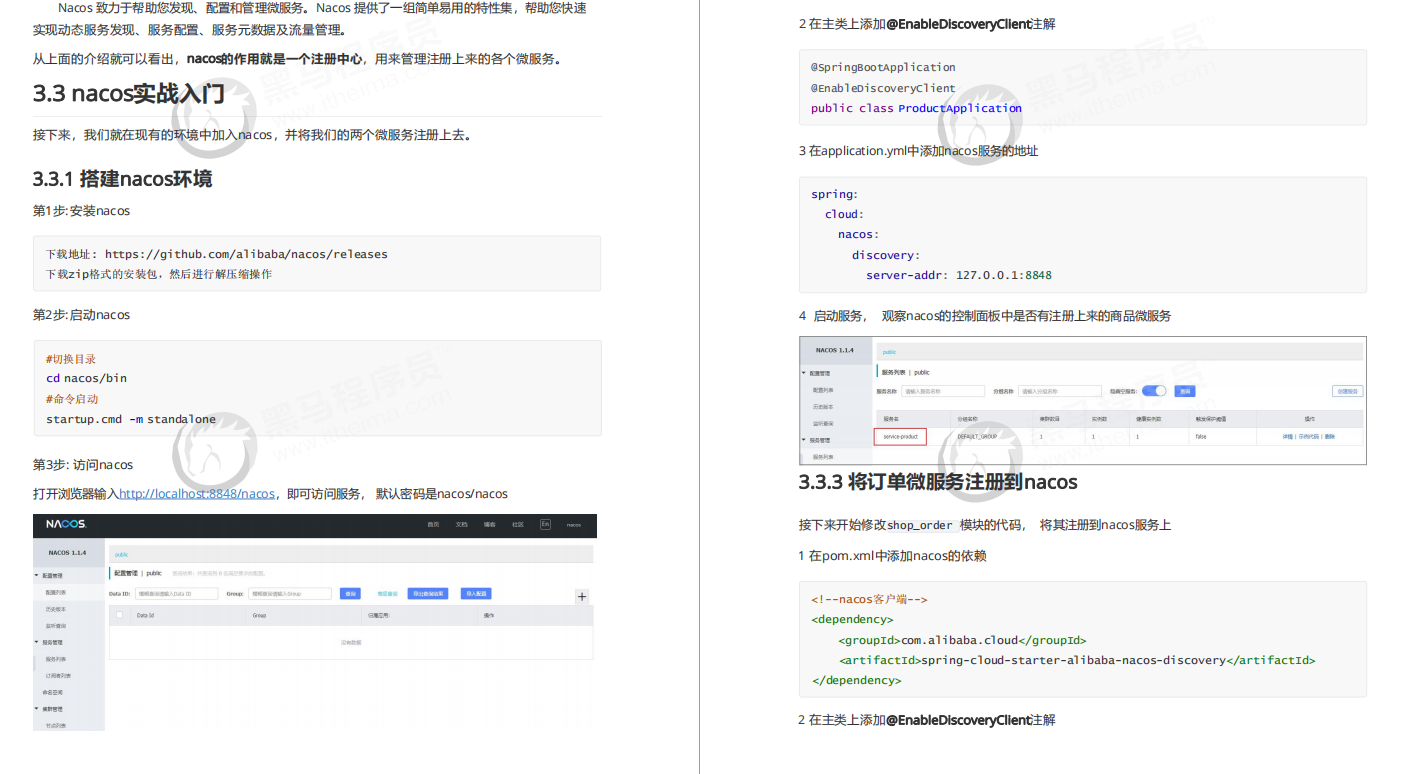Click the spring-cloud-starter-alibaba-nacos-discovery artifactId line
Screen dimensions: 1406x774
tap(1077, 660)
